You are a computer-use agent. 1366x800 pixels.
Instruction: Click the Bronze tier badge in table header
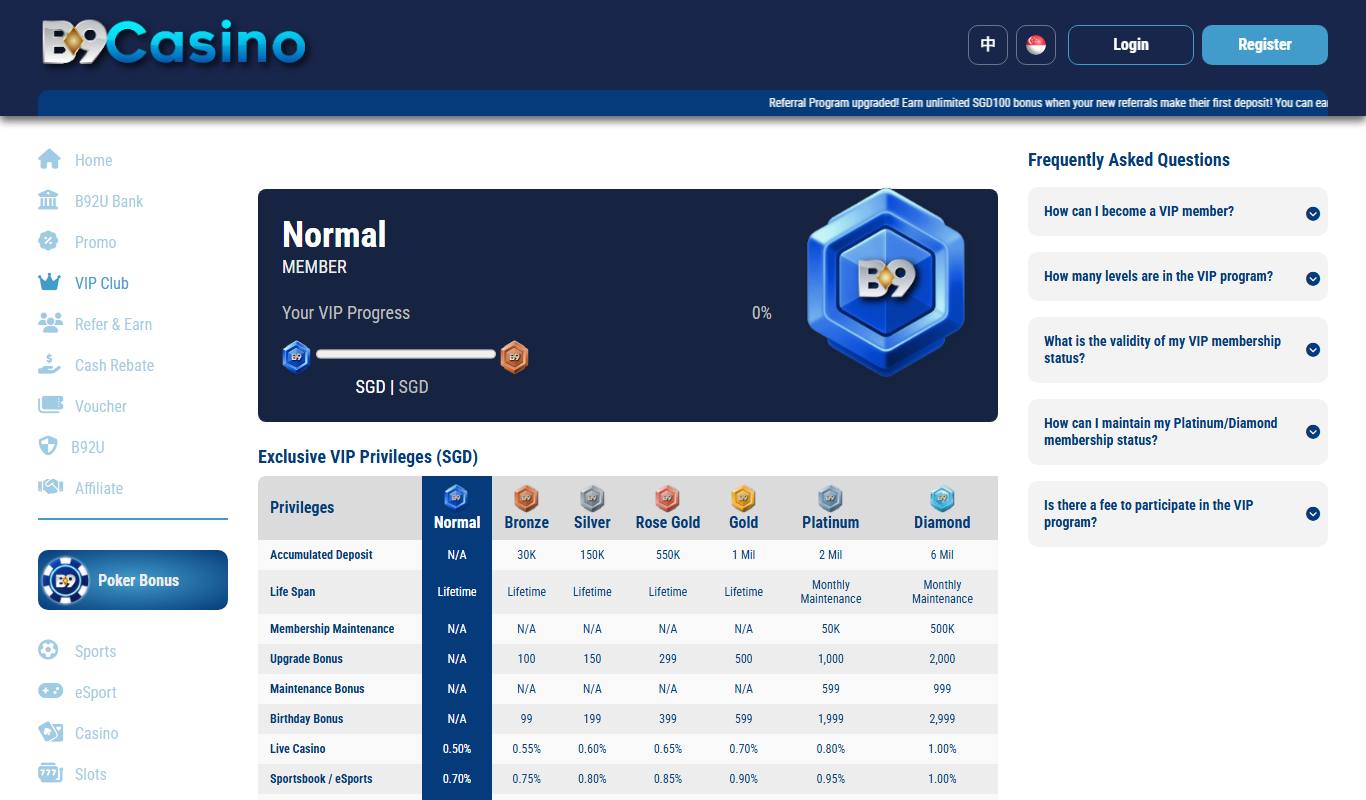point(526,498)
